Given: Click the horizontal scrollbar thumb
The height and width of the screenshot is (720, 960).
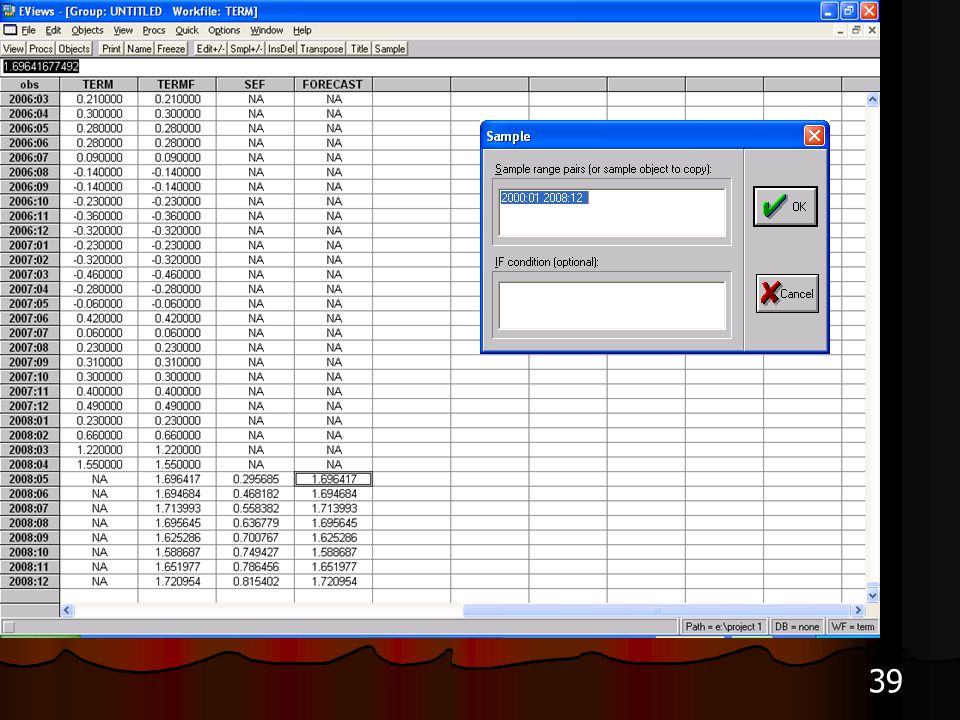Looking at the screenshot, I should click(x=656, y=610).
